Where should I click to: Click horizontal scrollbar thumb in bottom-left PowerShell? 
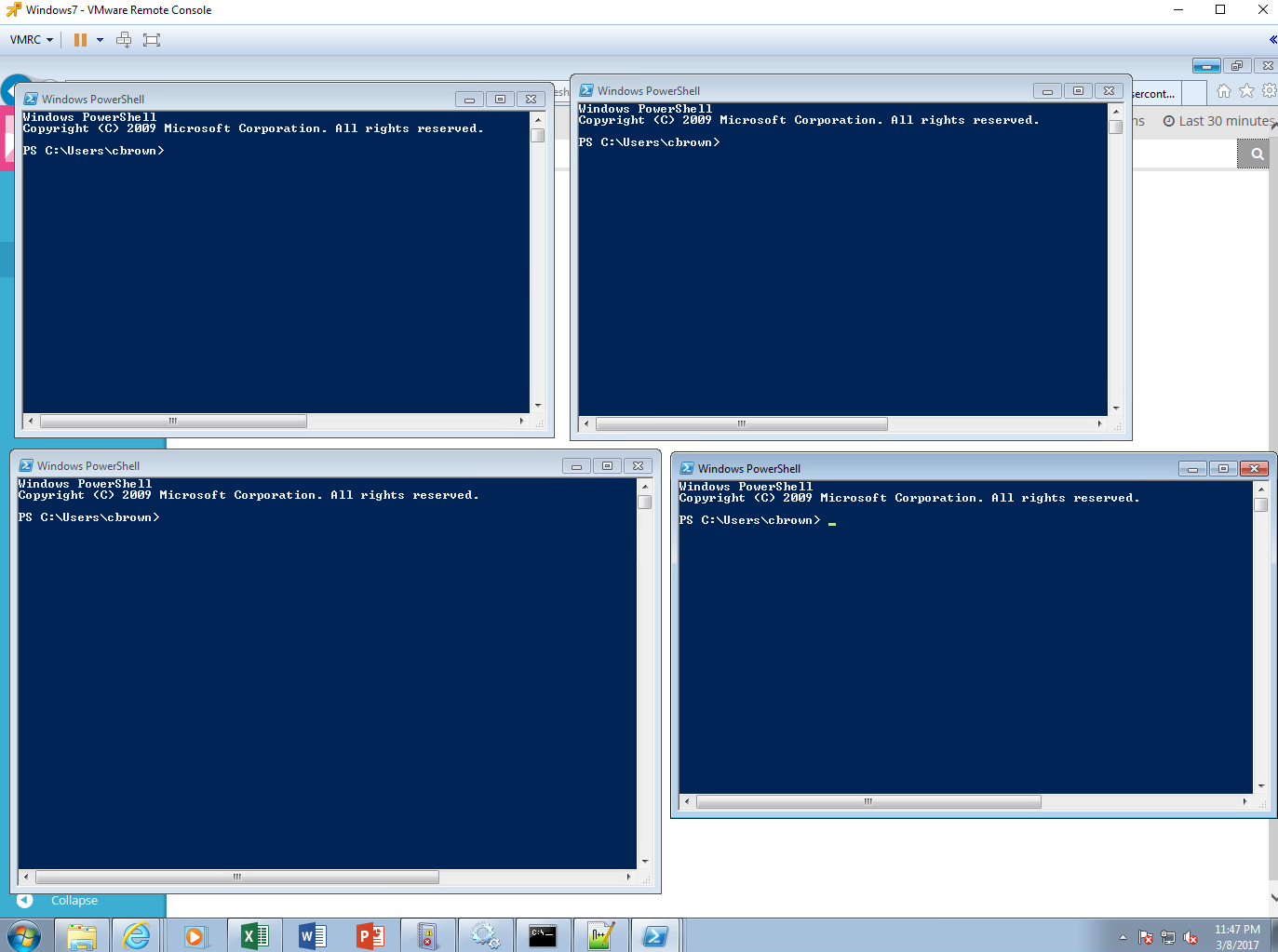click(237, 877)
